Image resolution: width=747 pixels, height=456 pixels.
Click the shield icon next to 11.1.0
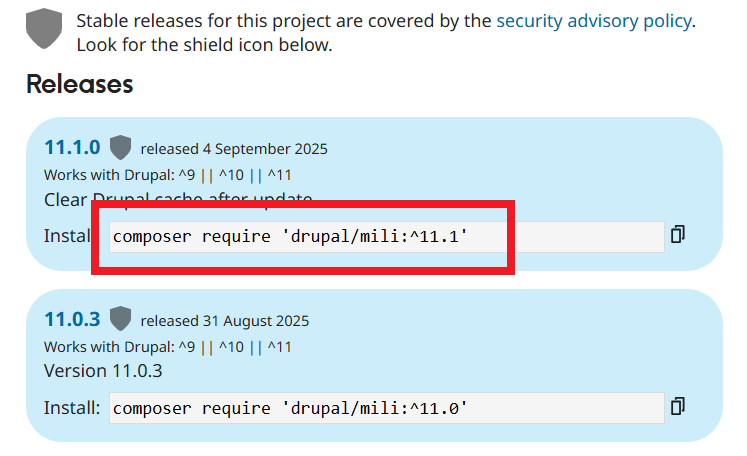[x=121, y=148]
